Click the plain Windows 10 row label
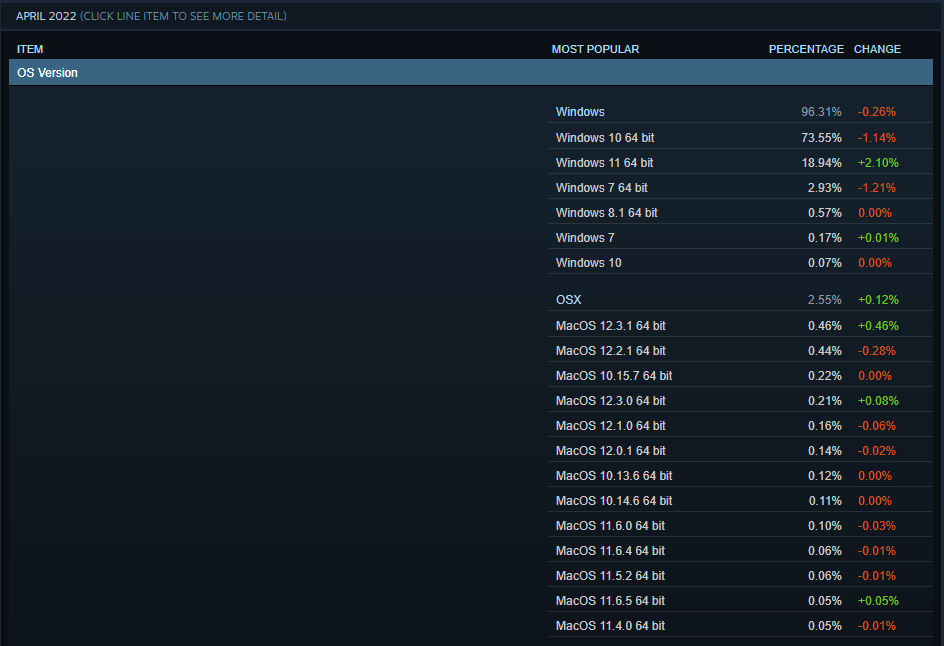The image size is (944, 646). click(588, 263)
